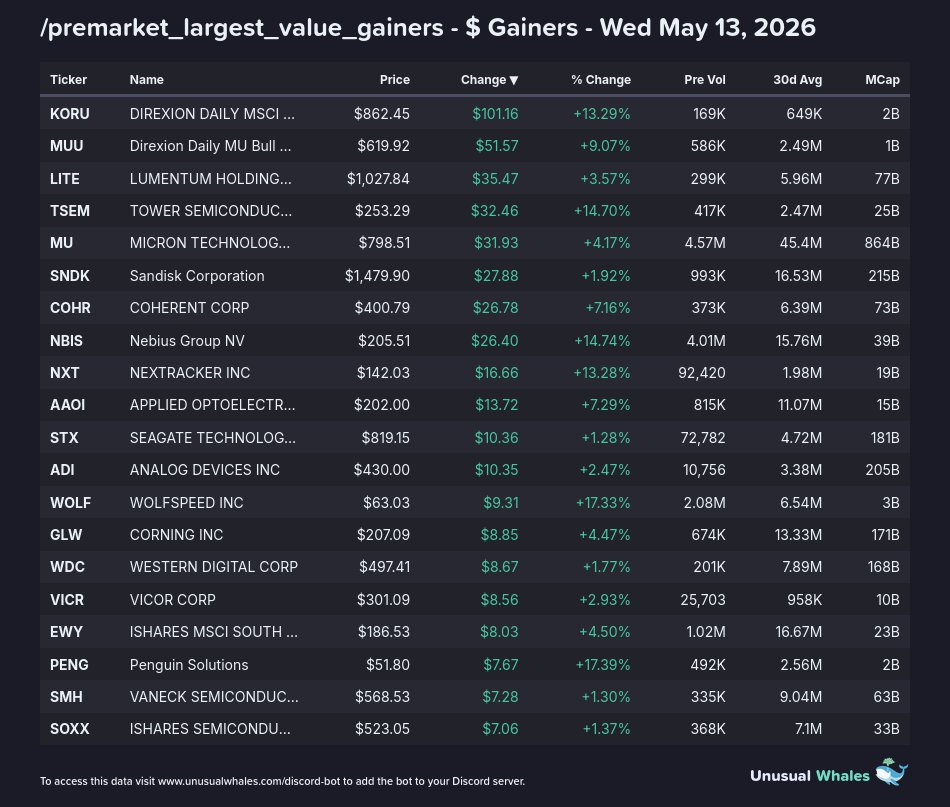Select the NXT ticker cell

[64, 373]
